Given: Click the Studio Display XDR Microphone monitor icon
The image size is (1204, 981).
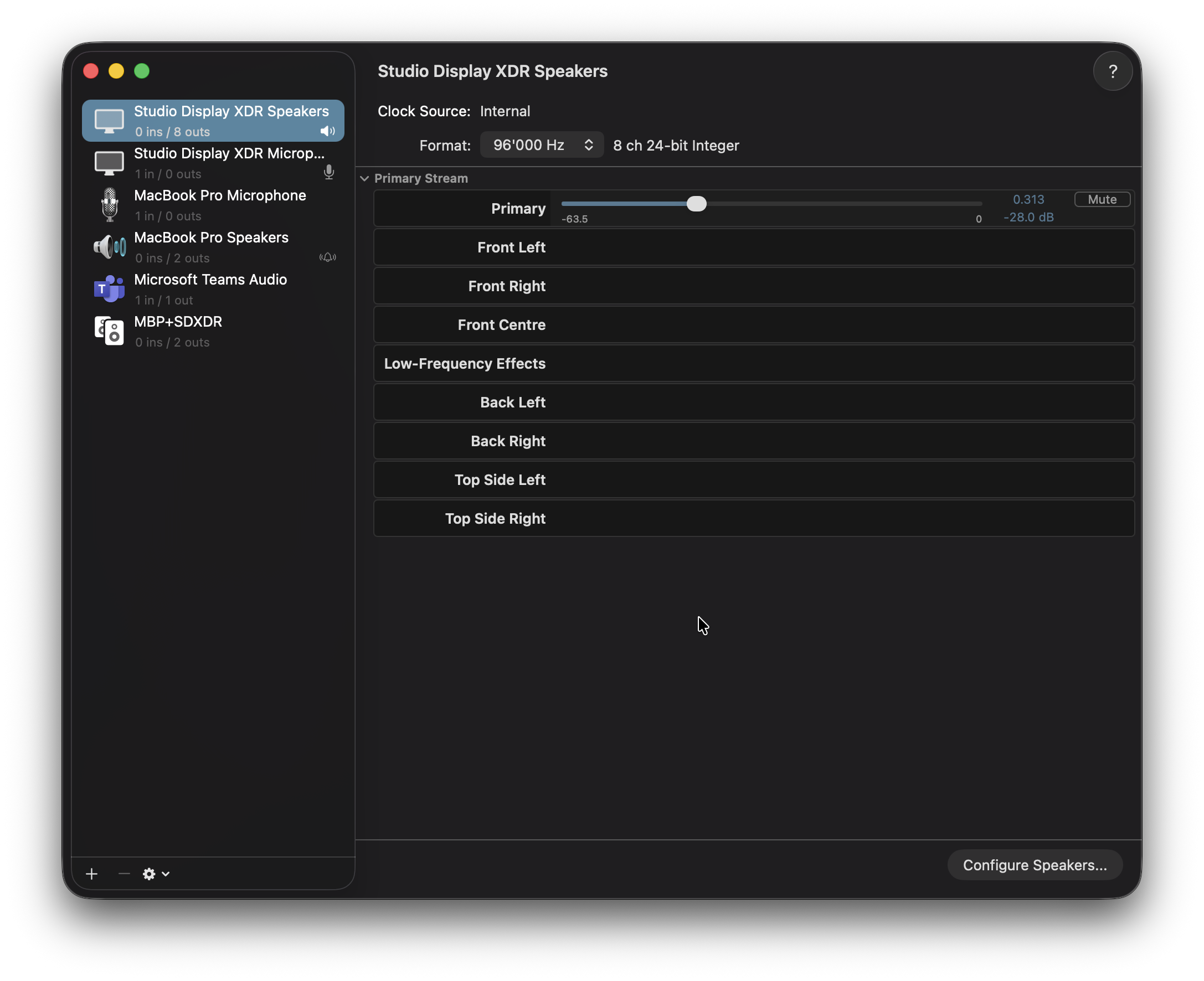Looking at the screenshot, I should click(109, 163).
